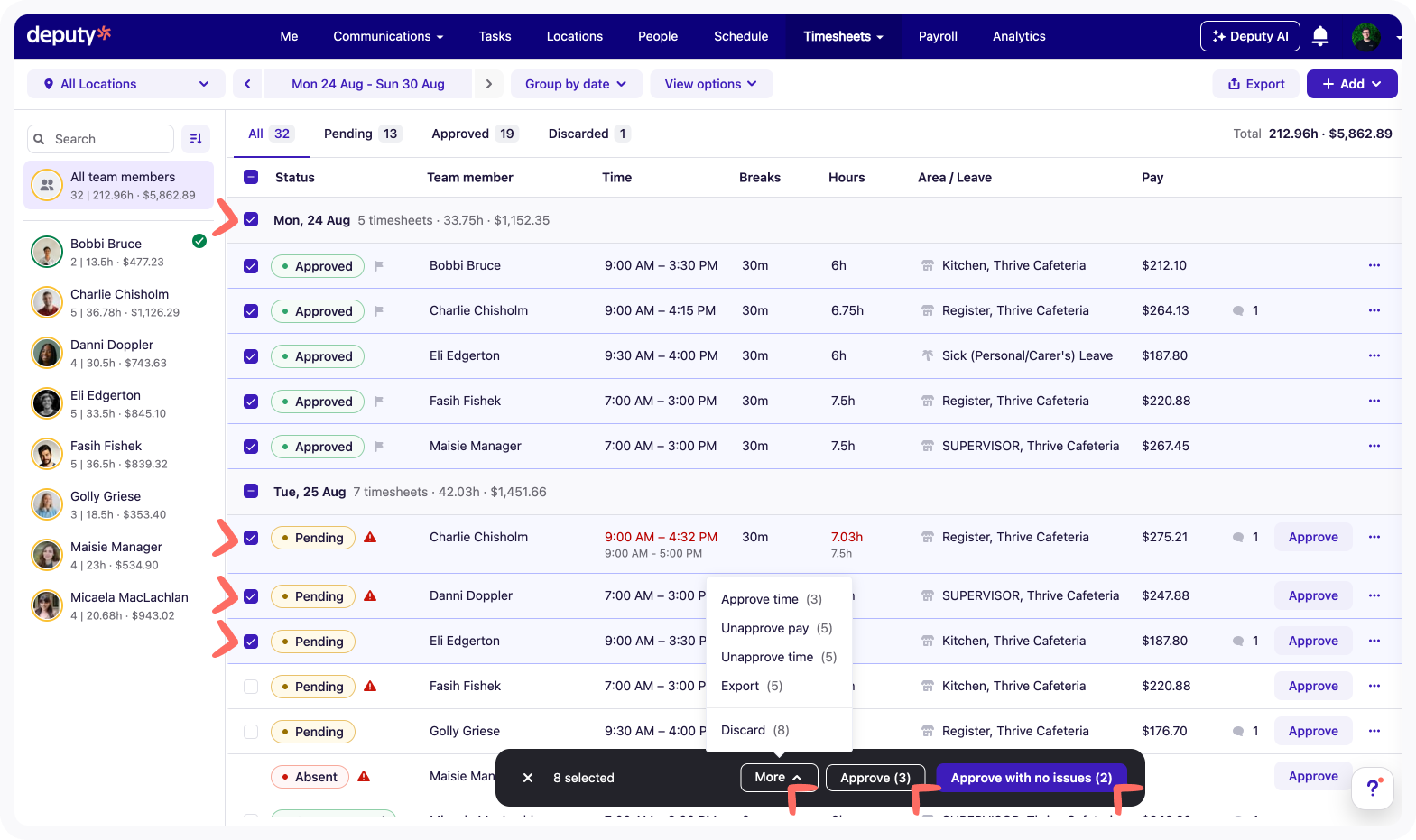Open the View options dropdown
The image size is (1416, 840).
[711, 84]
